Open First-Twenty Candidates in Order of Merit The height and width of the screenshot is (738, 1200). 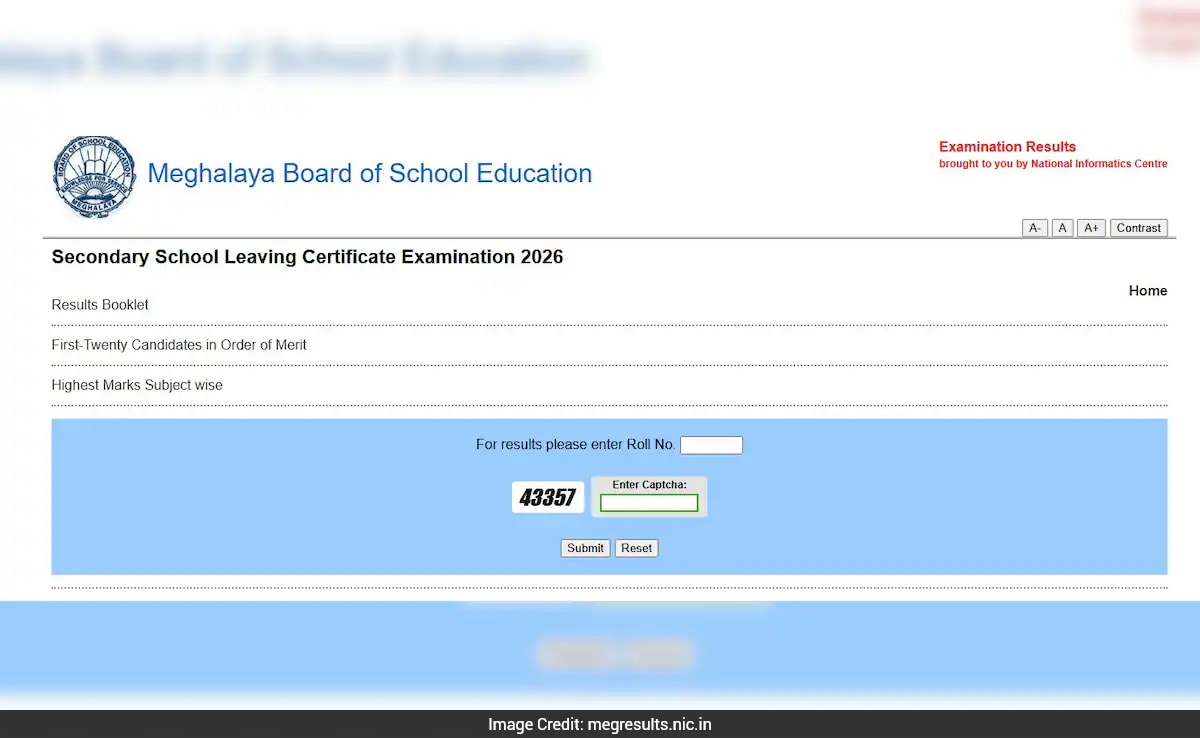tap(179, 345)
